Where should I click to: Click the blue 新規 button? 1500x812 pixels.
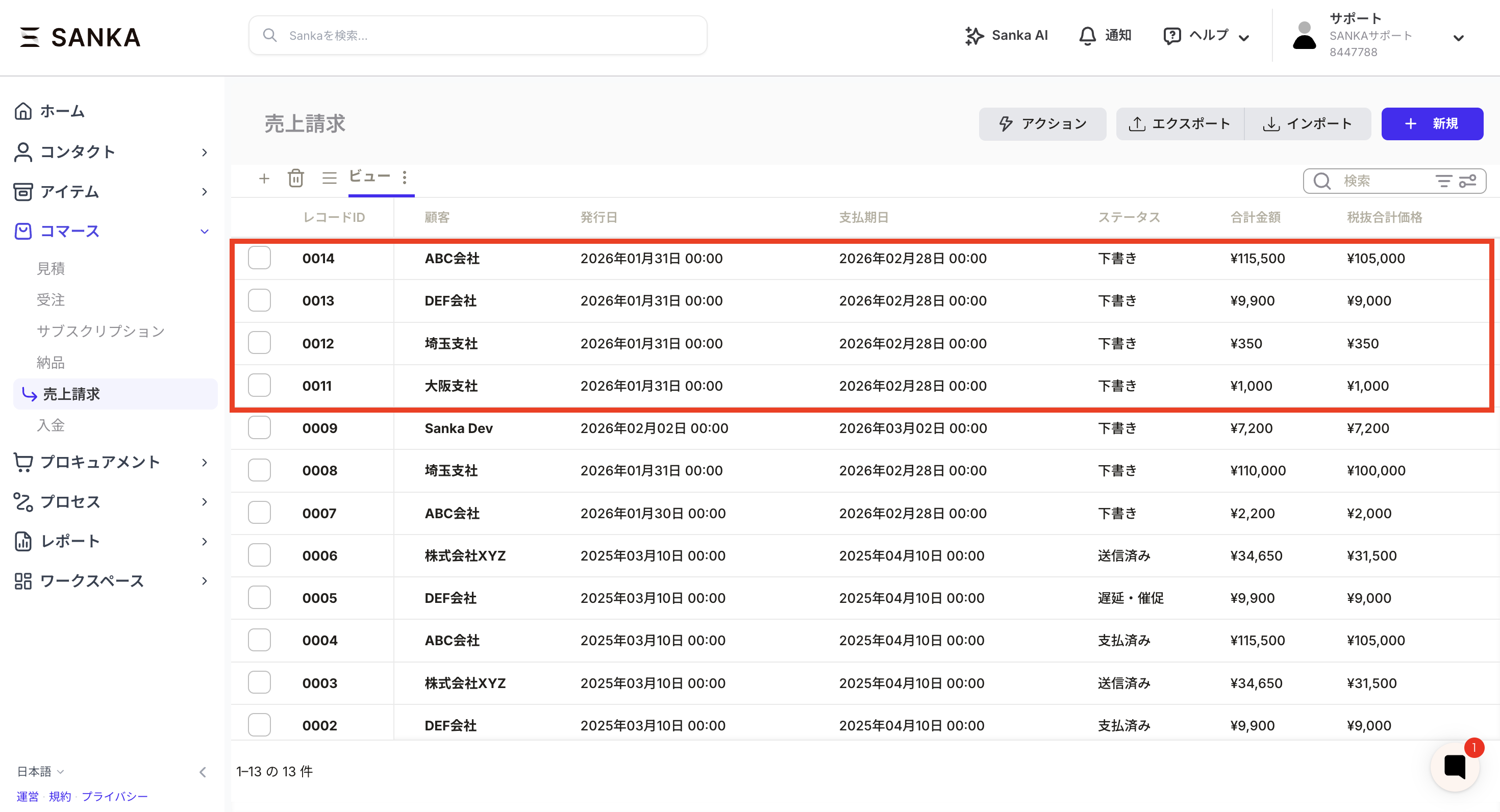click(x=1432, y=123)
